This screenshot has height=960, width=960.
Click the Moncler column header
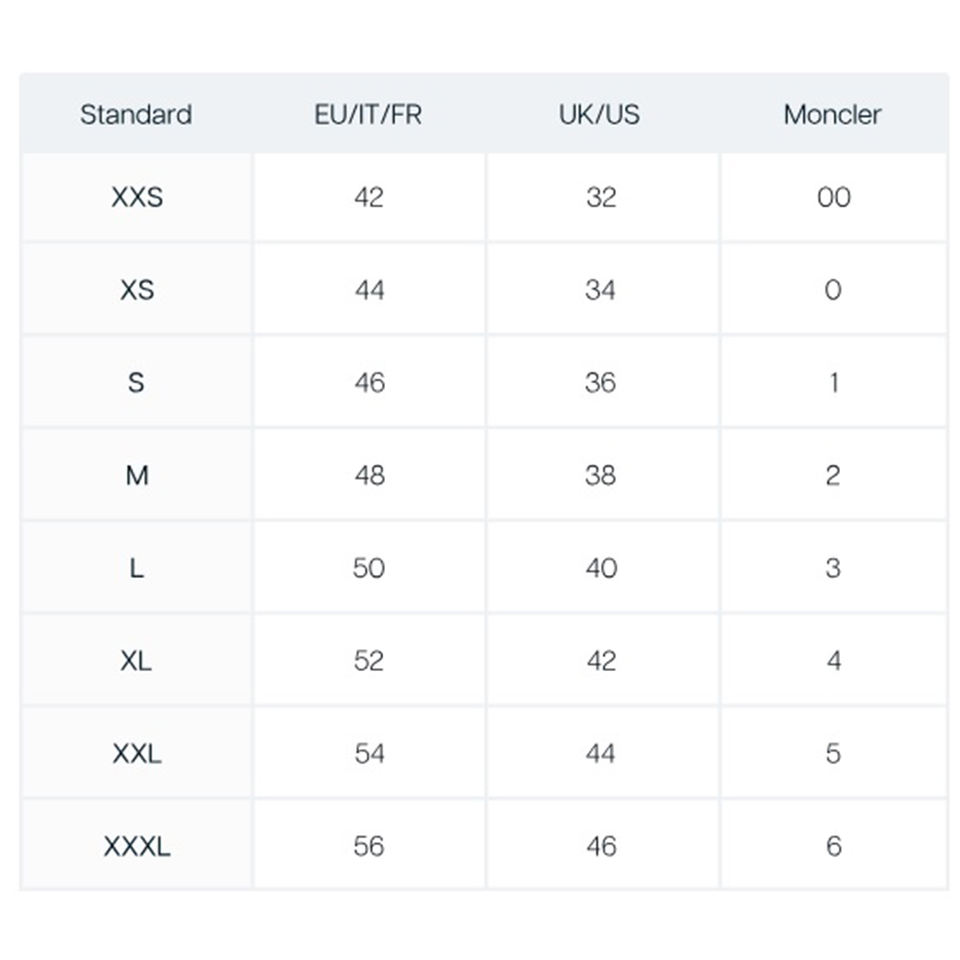coord(832,114)
